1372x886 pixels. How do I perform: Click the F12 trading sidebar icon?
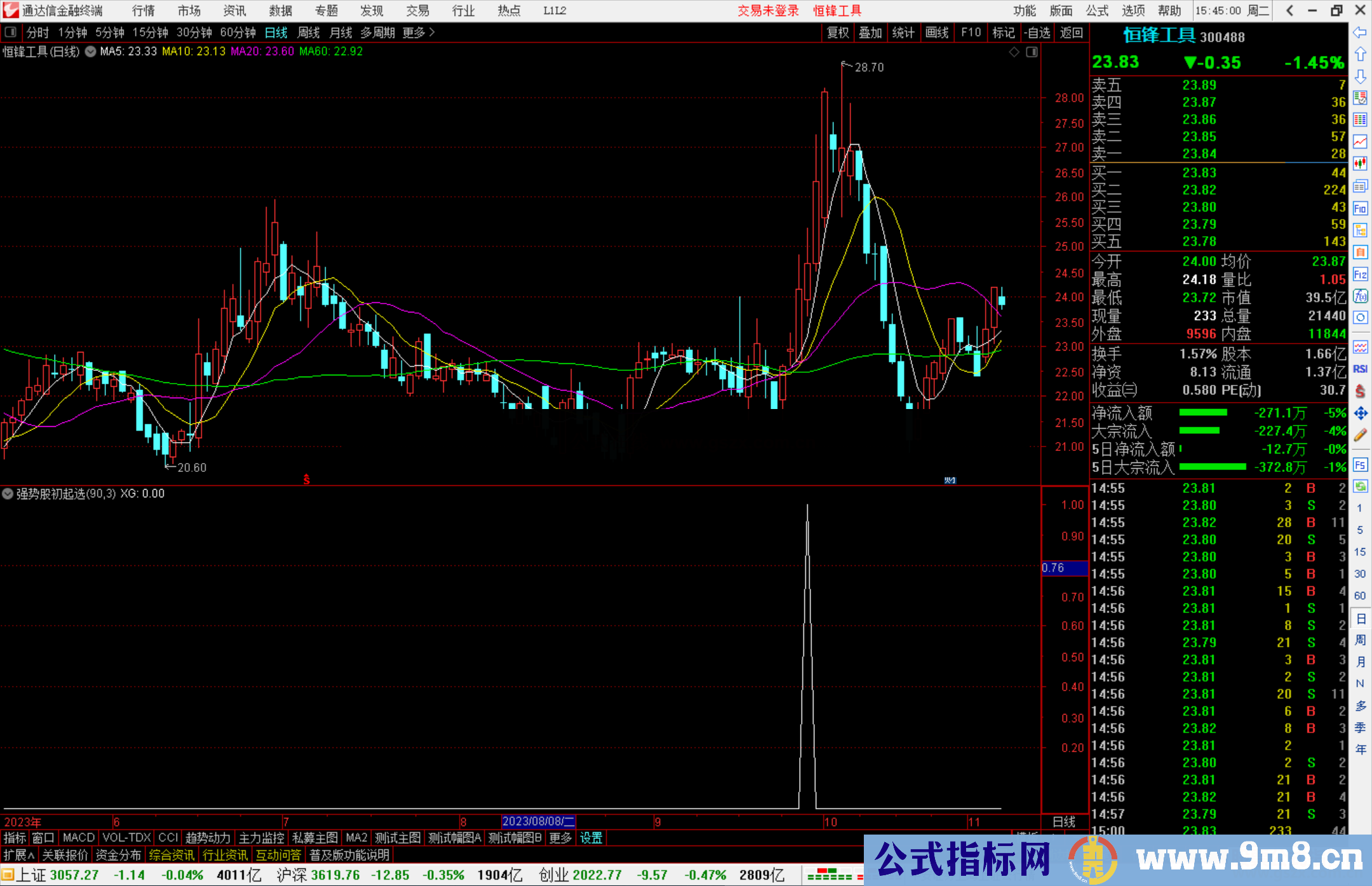point(1360,274)
